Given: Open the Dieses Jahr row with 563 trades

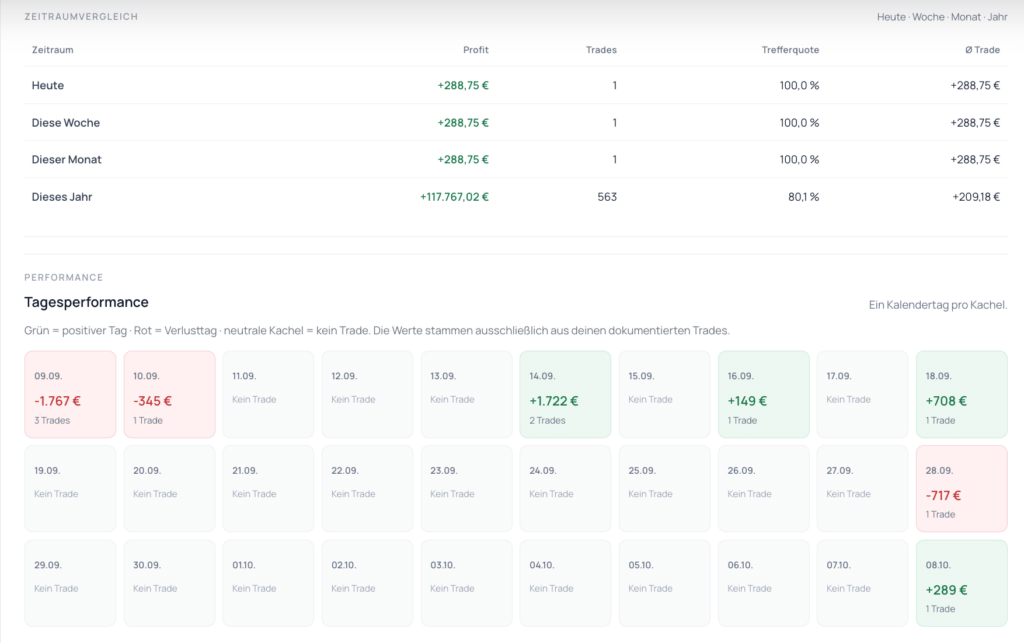Looking at the screenshot, I should (516, 196).
